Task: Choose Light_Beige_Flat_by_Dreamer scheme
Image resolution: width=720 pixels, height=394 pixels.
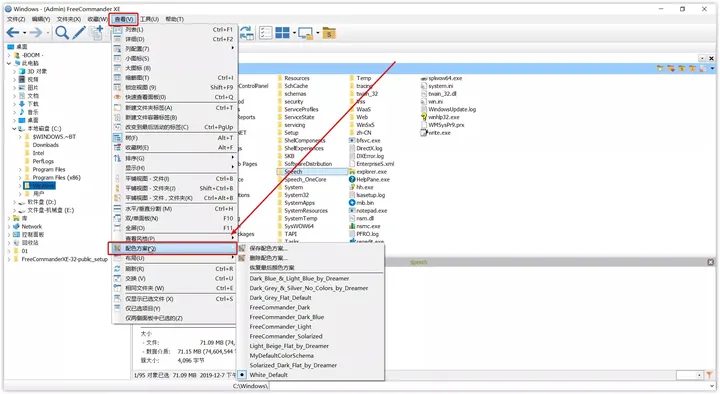Action: [289, 346]
